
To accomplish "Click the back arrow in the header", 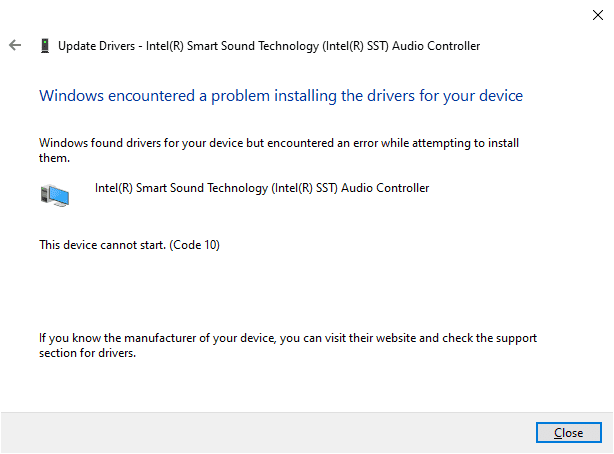I will pyautogui.click(x=14, y=45).
